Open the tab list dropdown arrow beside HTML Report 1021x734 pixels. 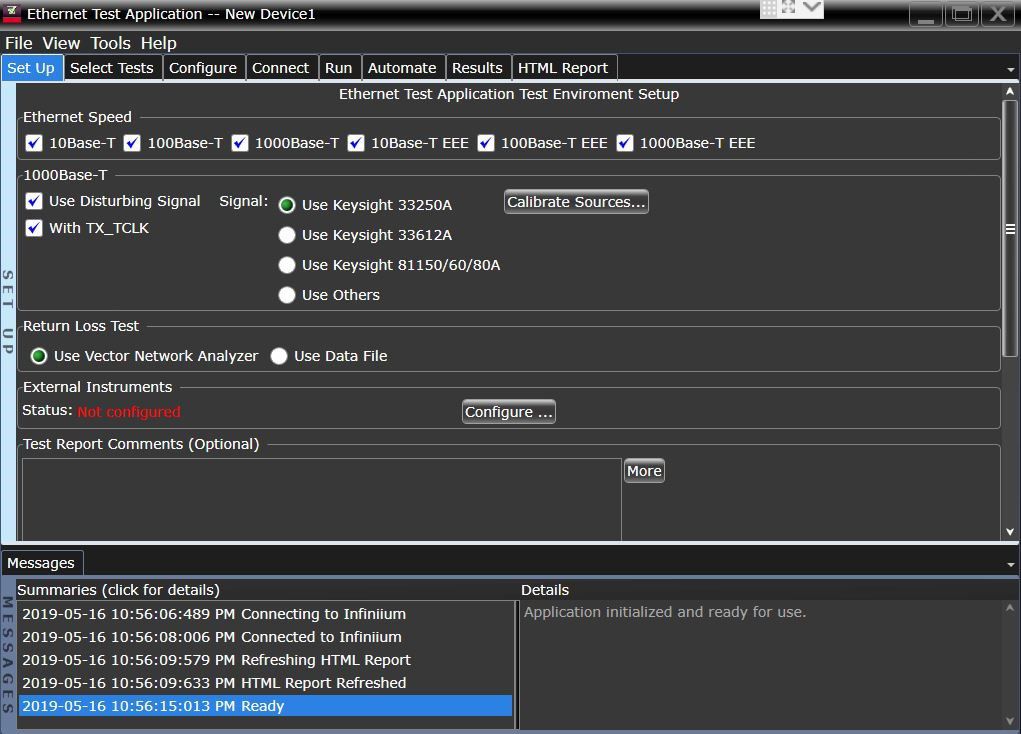(x=1010, y=69)
